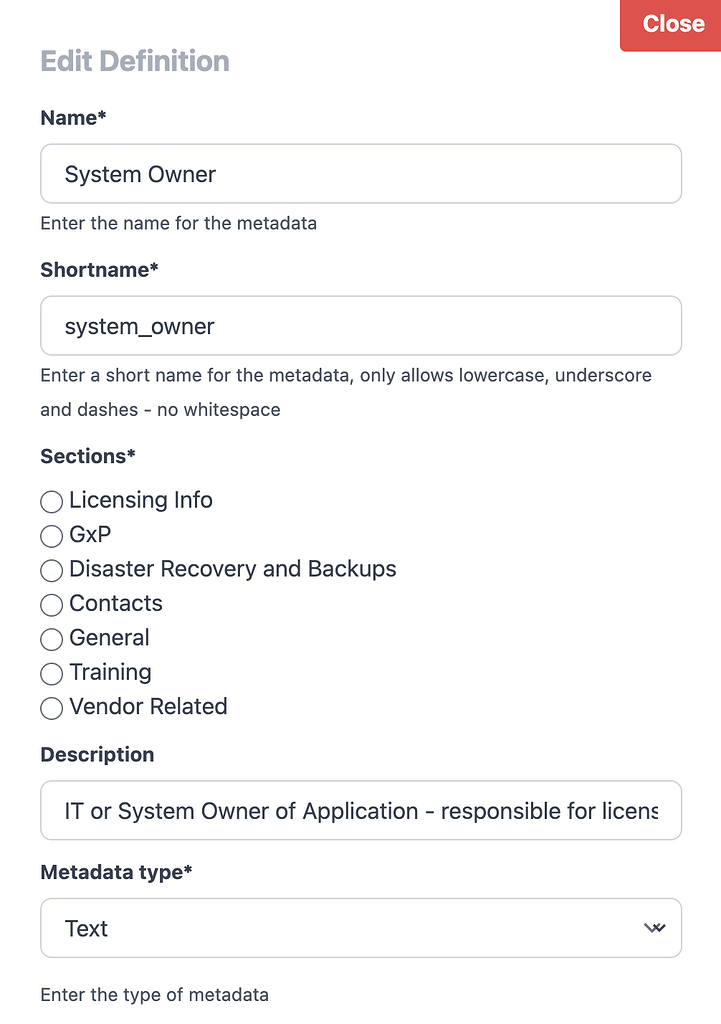Select the General section option
The height and width of the screenshot is (1024, 721).
pyautogui.click(x=51, y=639)
